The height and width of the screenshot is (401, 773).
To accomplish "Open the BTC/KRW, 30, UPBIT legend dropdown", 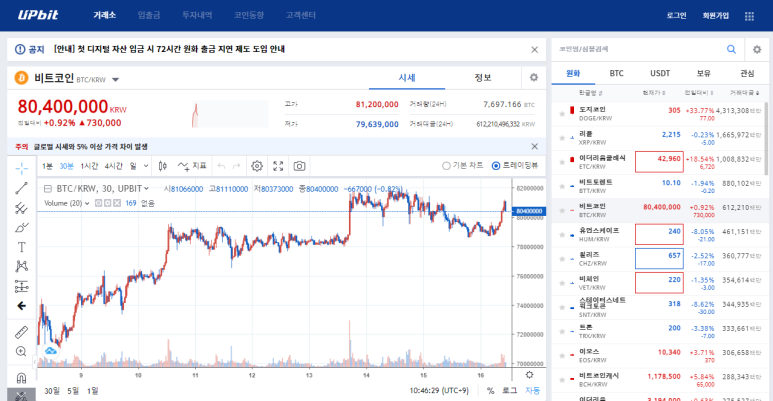I will coord(146,188).
